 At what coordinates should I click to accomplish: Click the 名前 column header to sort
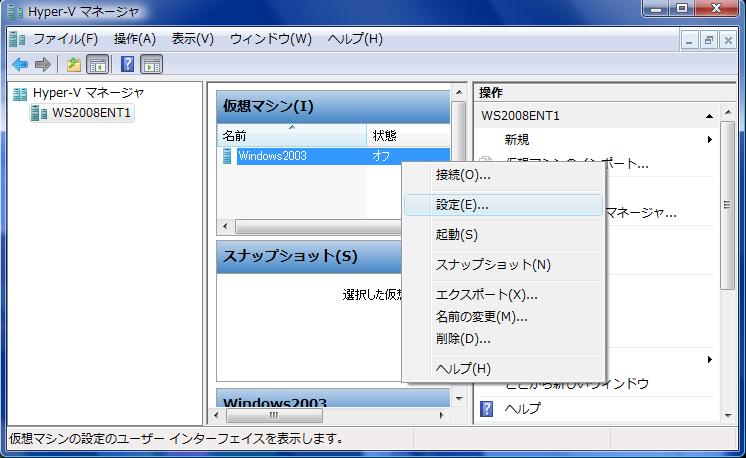click(290, 135)
